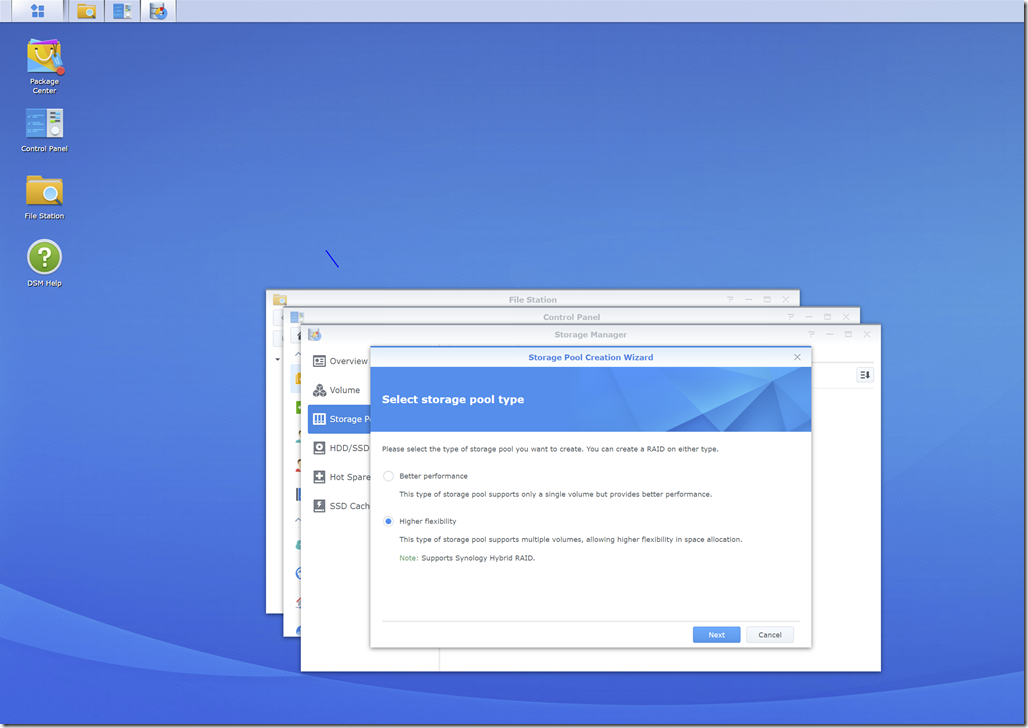Click Next in the wizard
Viewport: 1028px width, 728px height.
coord(716,635)
